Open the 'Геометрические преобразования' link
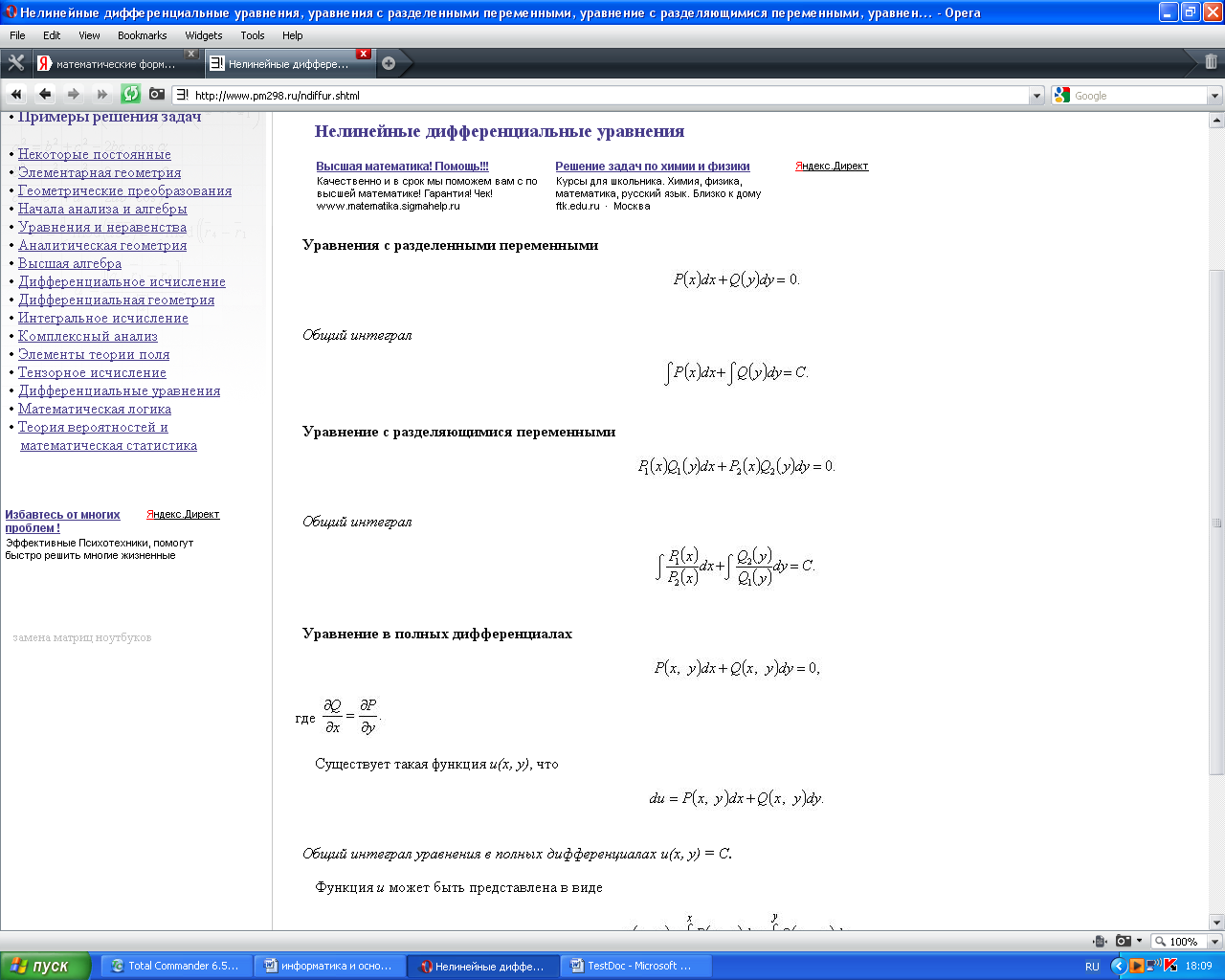 pyautogui.click(x=125, y=190)
